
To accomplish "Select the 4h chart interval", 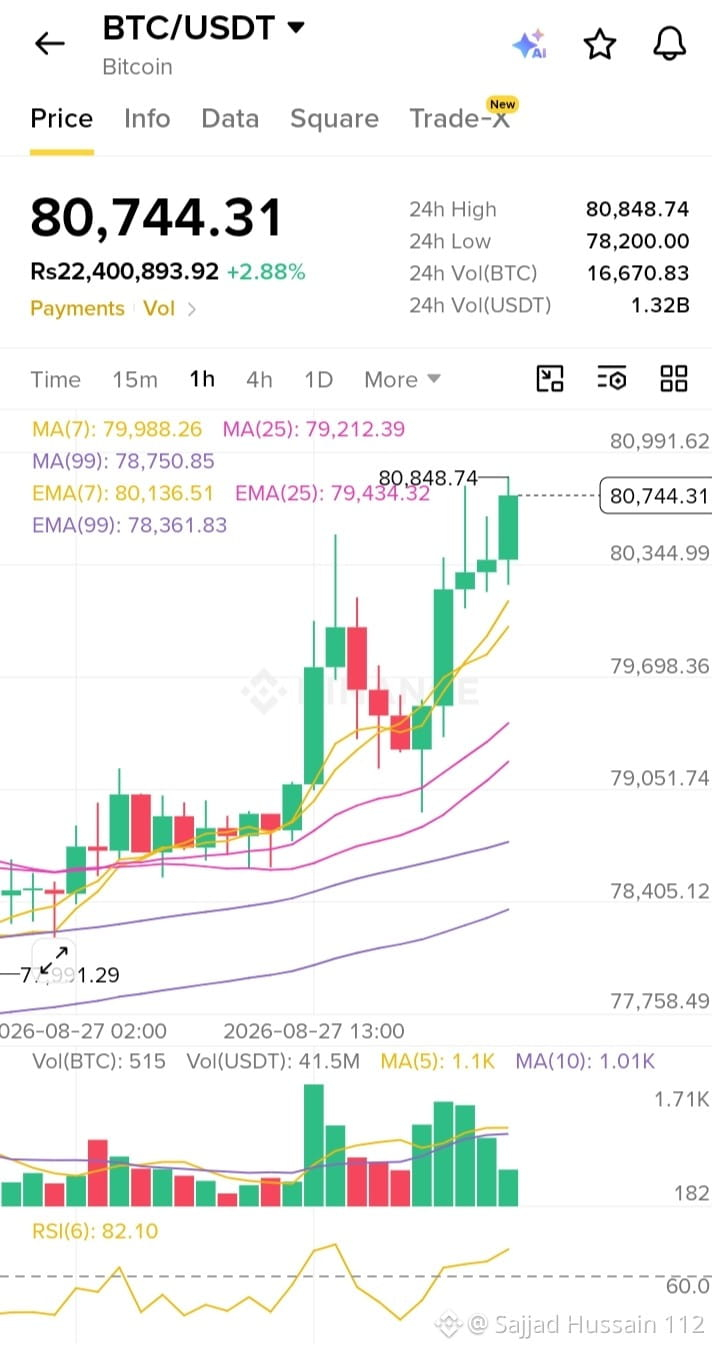I will (x=259, y=380).
